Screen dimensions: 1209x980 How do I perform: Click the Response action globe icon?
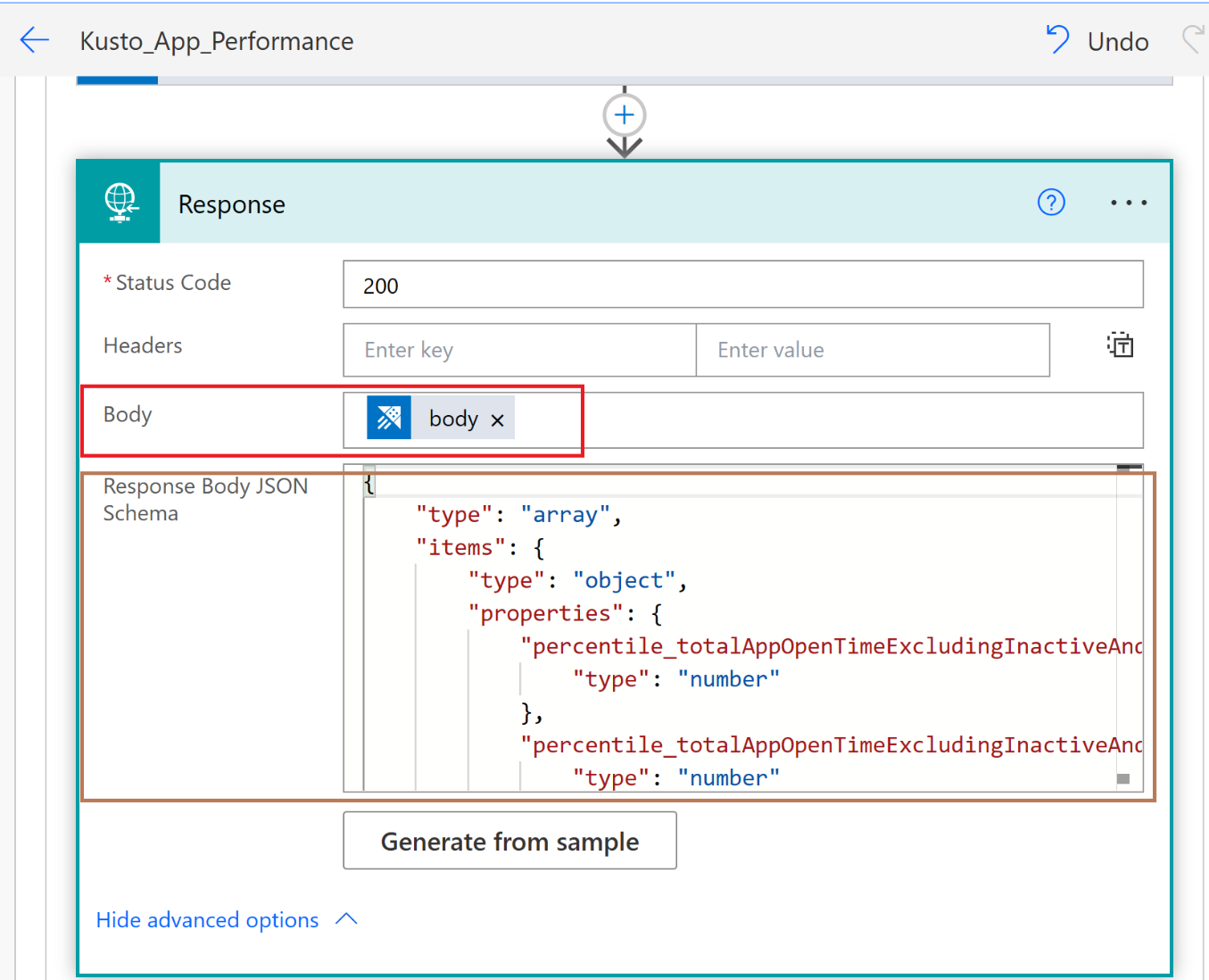120,203
